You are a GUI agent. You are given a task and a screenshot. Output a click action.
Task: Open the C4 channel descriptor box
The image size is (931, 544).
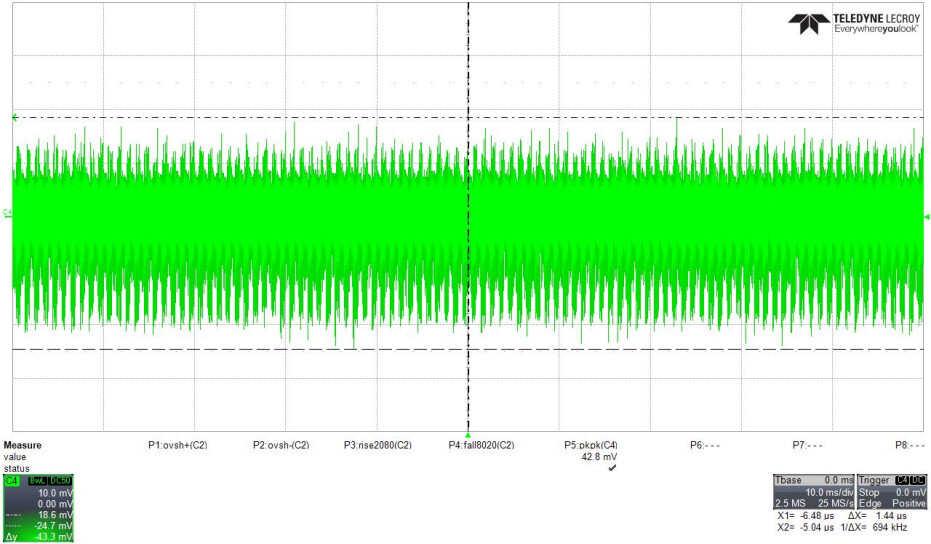(x=38, y=508)
